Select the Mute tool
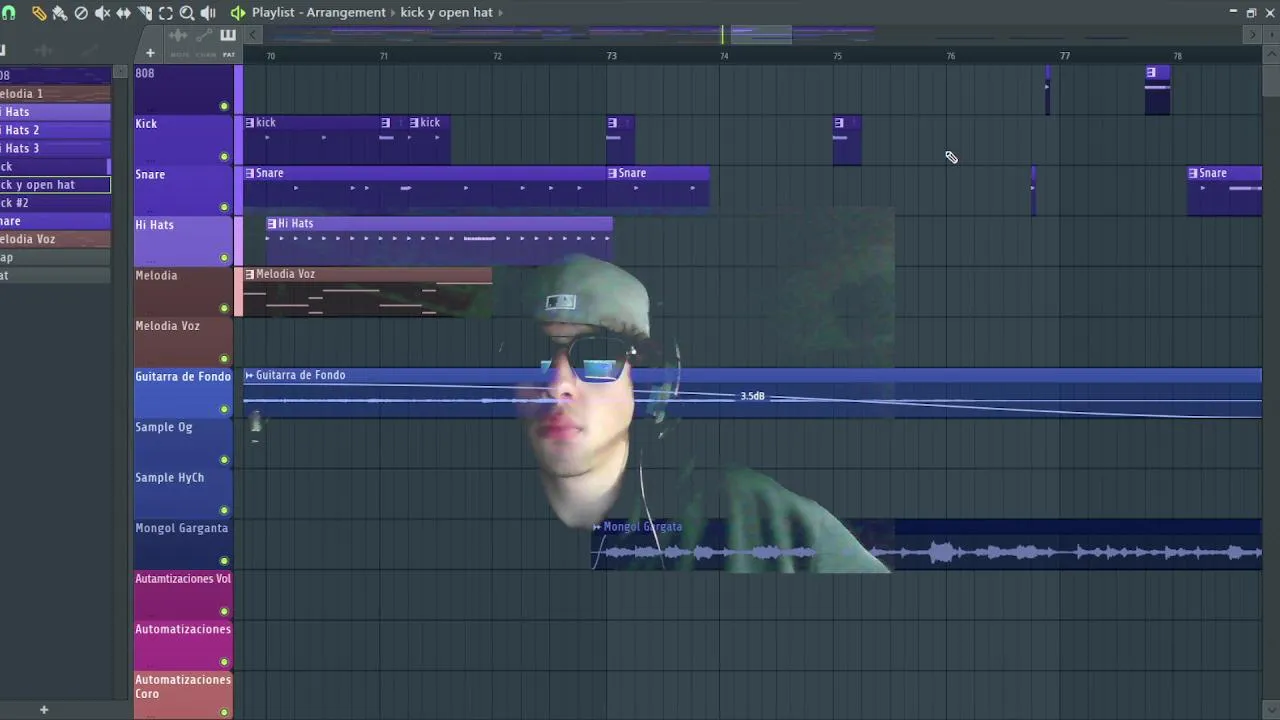The width and height of the screenshot is (1280, 720). (x=102, y=13)
